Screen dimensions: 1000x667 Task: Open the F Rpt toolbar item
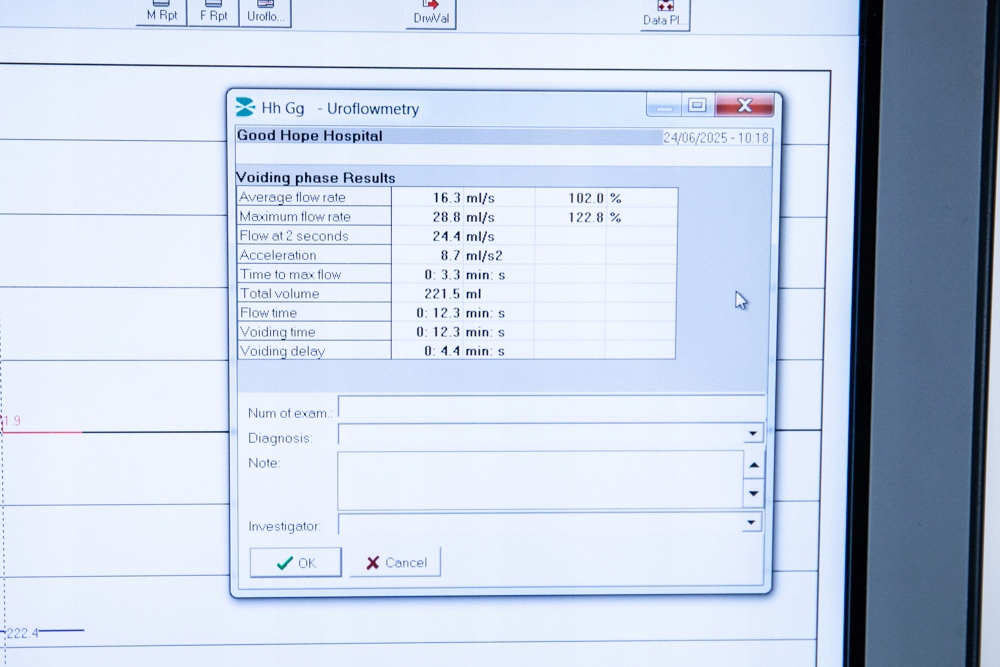tap(213, 12)
